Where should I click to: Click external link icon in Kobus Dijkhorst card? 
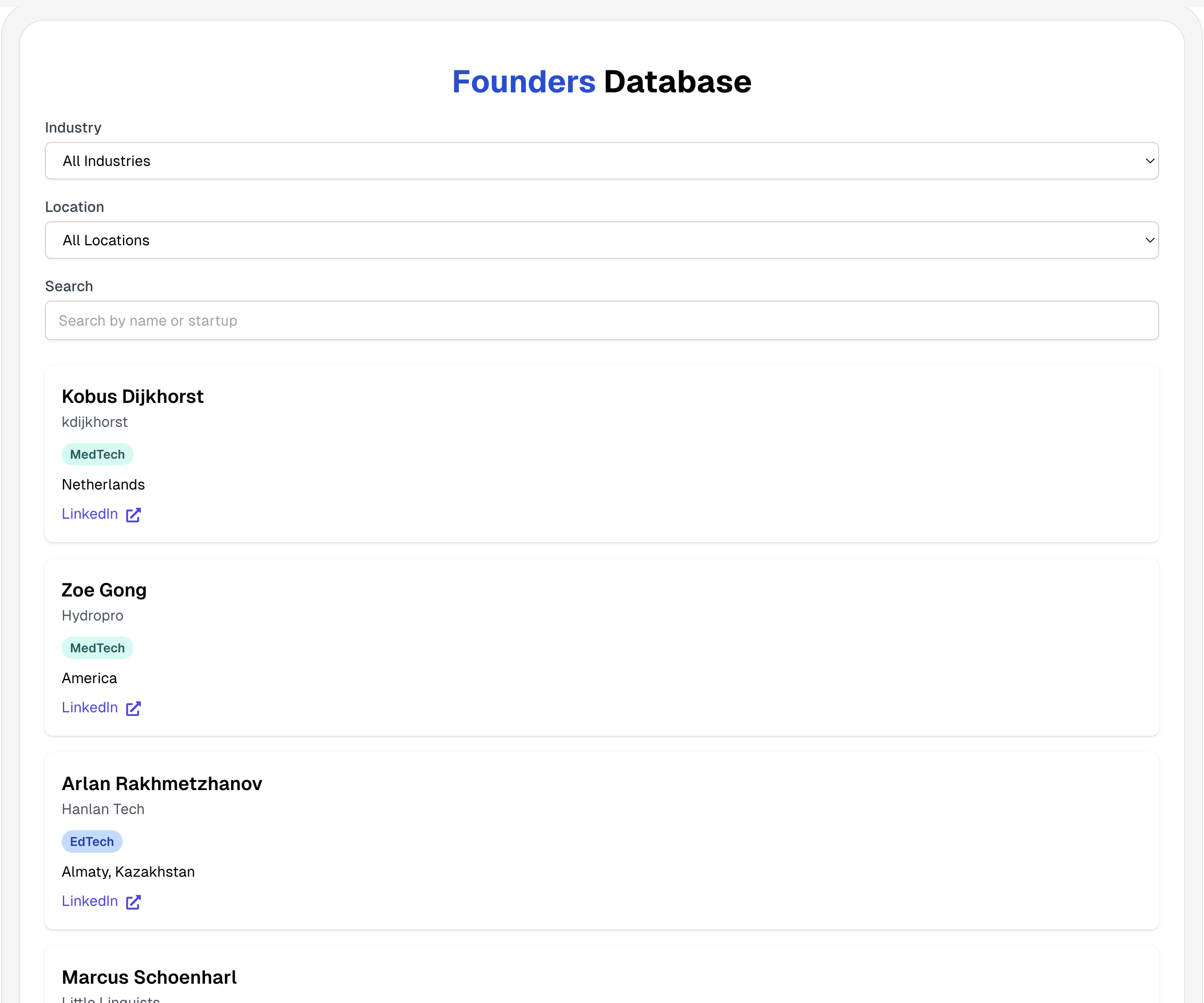coord(133,515)
